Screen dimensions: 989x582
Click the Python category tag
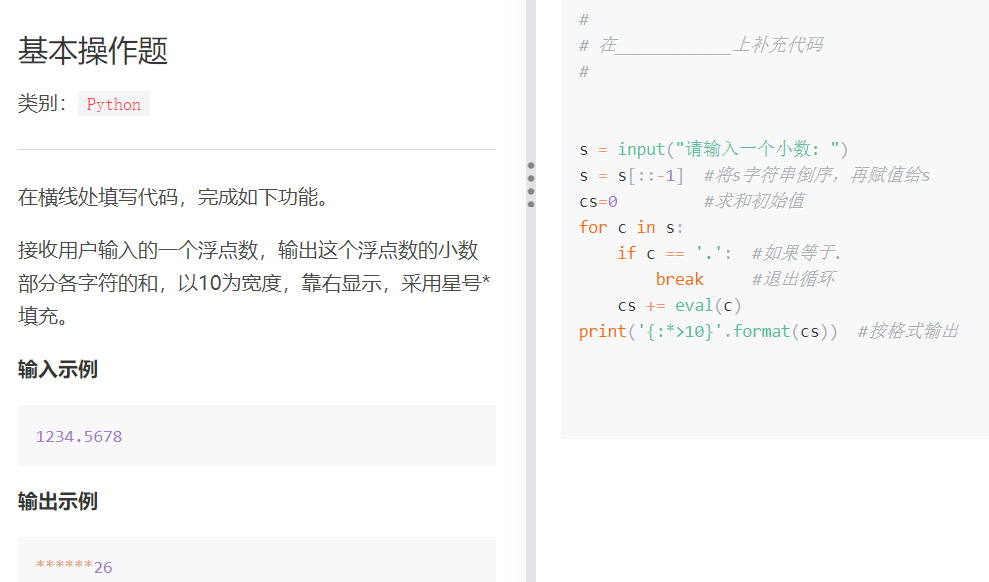113,103
